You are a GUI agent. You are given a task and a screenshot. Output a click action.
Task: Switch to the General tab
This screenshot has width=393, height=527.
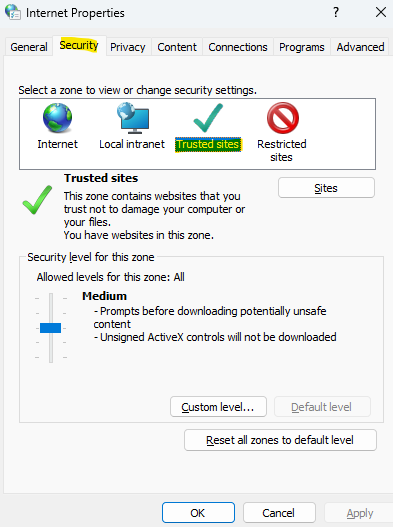[x=29, y=47]
